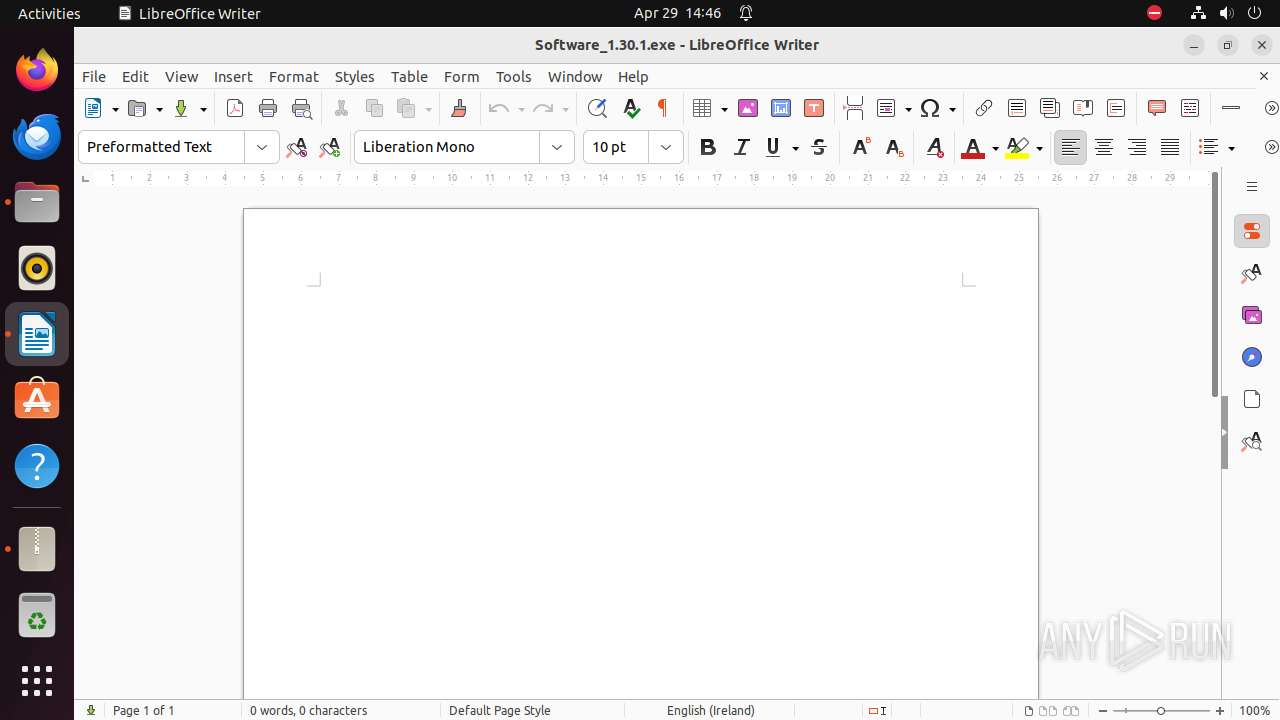Expand the font name dropdown
Image resolution: width=1280 pixels, height=720 pixels.
[x=557, y=147]
